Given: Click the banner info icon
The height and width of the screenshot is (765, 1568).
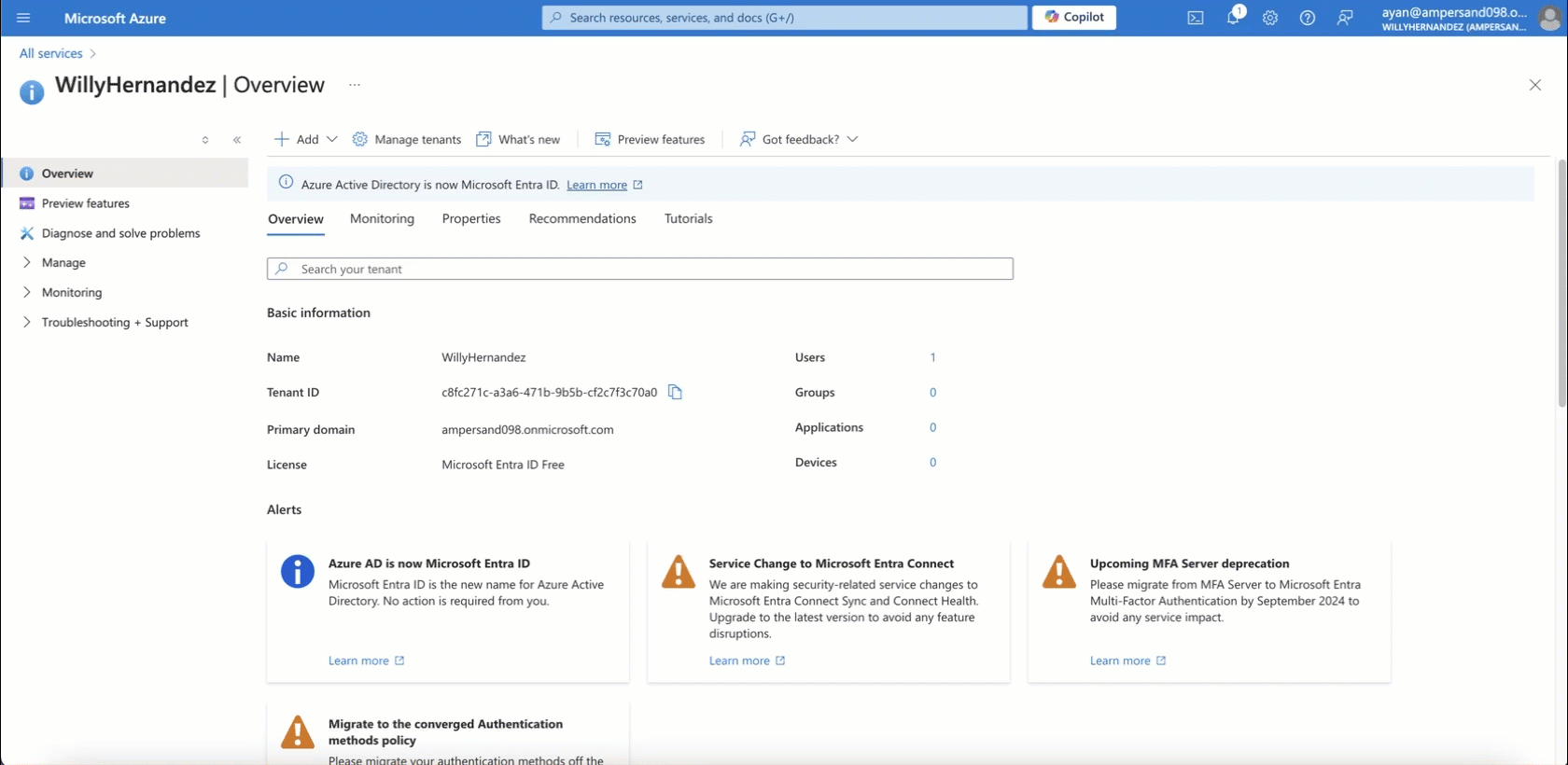Looking at the screenshot, I should click(286, 183).
